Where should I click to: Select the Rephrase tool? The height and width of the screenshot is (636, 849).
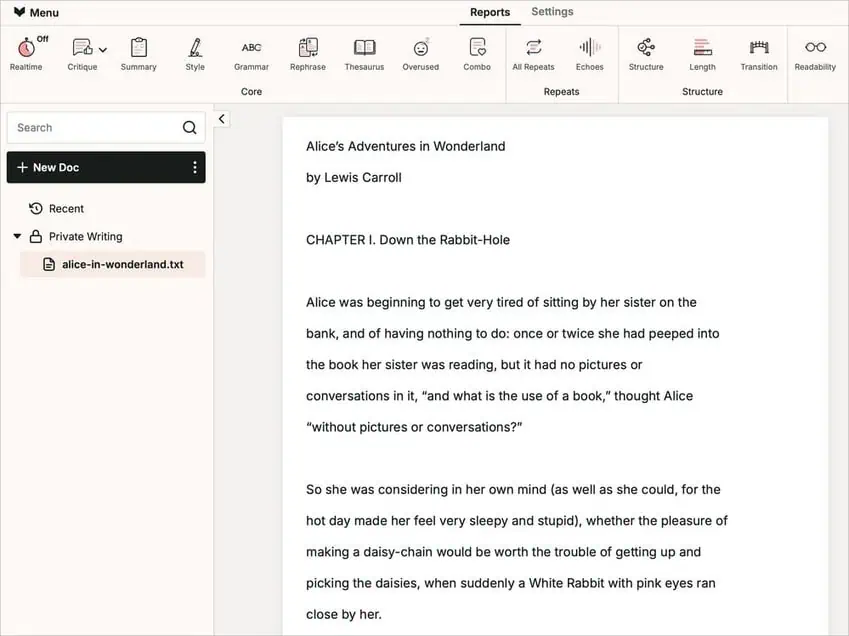[x=307, y=52]
